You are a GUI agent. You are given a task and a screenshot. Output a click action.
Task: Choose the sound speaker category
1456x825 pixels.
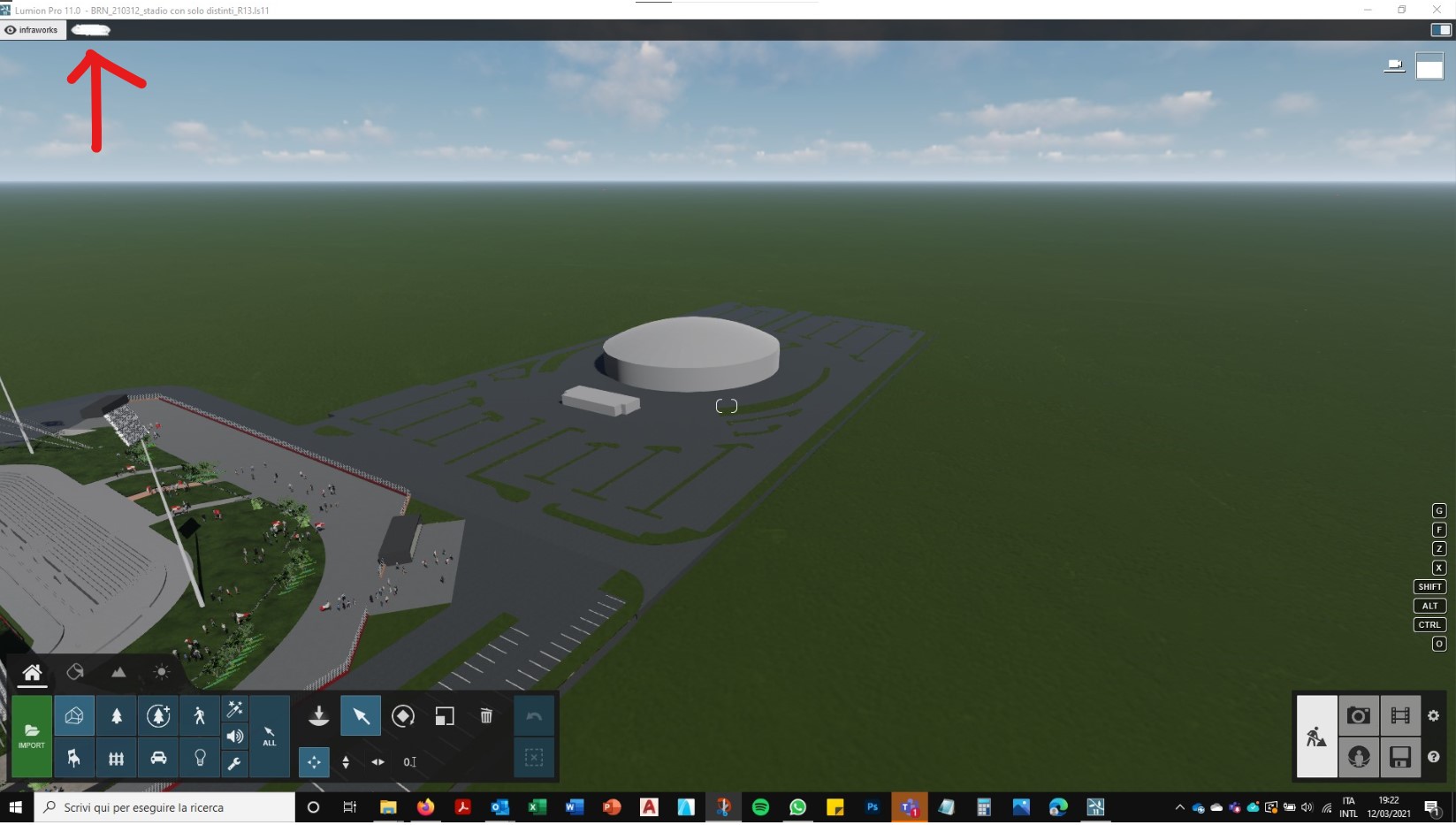[x=234, y=736]
